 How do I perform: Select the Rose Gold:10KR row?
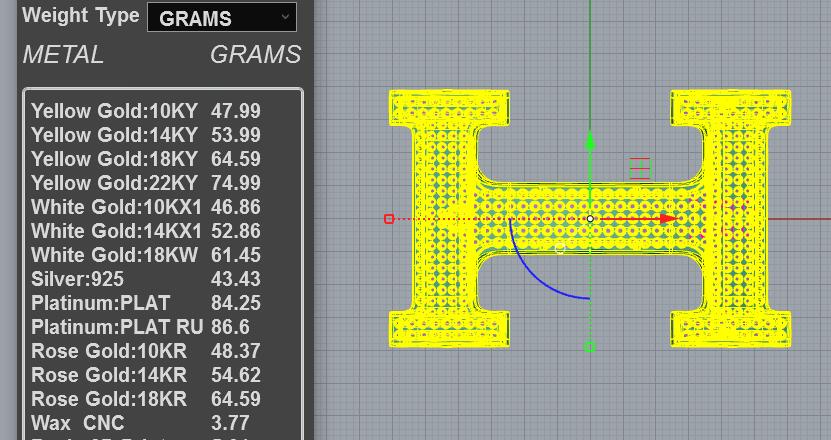(x=146, y=351)
